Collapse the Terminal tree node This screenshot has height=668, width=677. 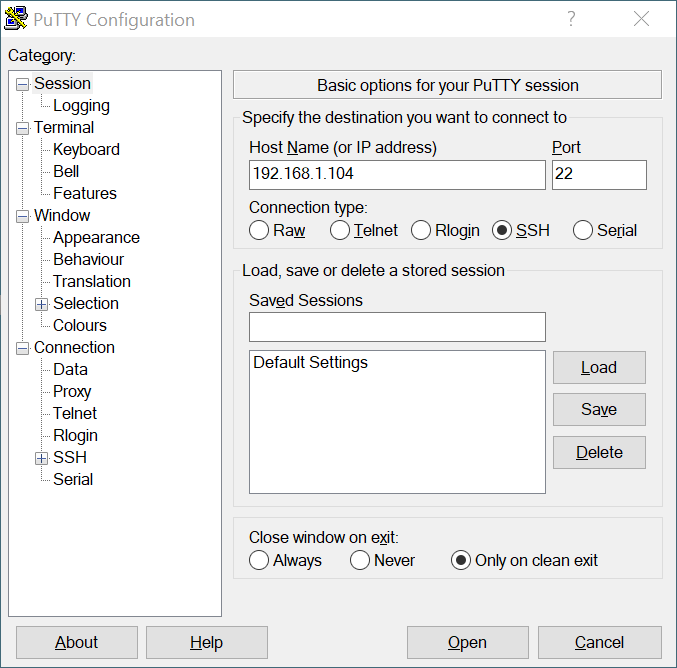pos(22,128)
